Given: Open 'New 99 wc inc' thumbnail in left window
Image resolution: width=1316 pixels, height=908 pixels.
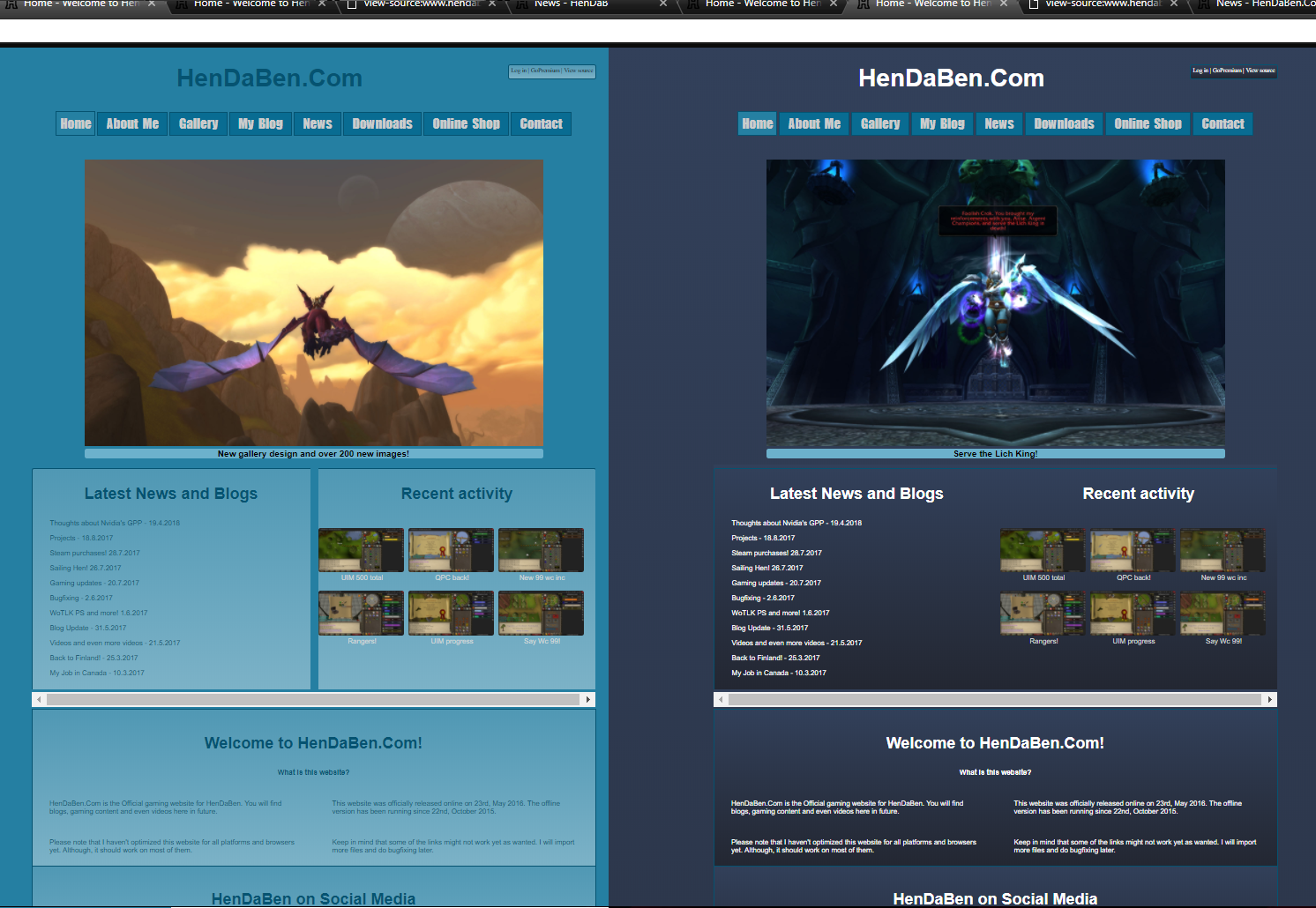Looking at the screenshot, I should click(x=542, y=550).
